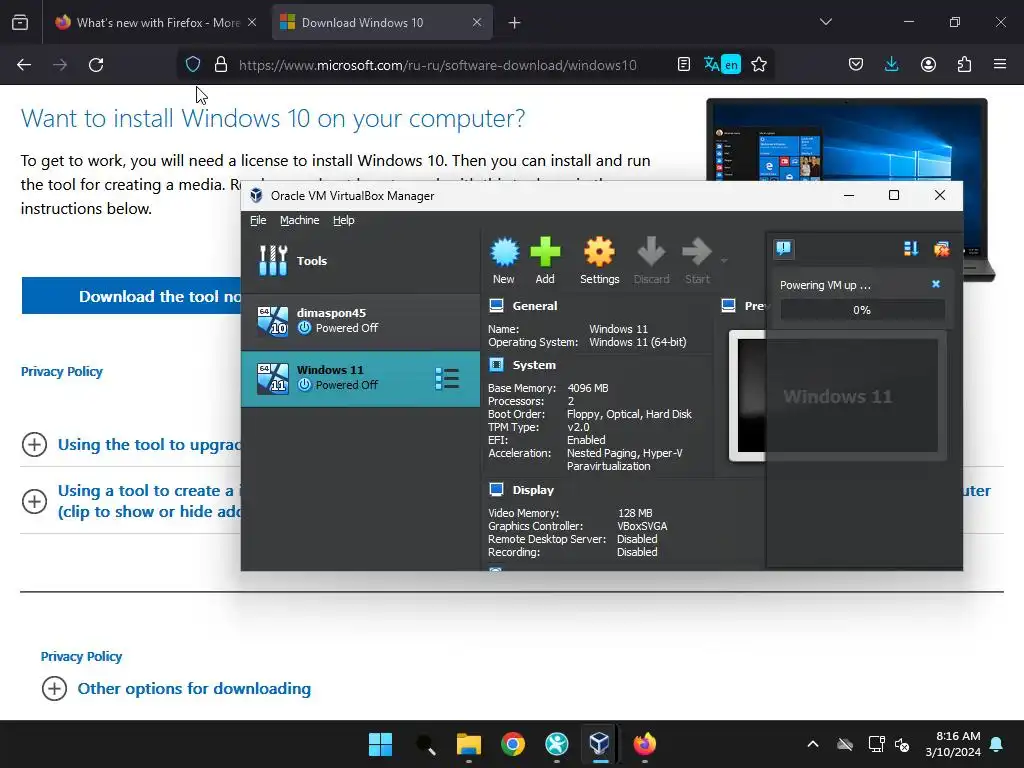Click the sort notifications icon
1024x768 pixels.
pos(910,248)
